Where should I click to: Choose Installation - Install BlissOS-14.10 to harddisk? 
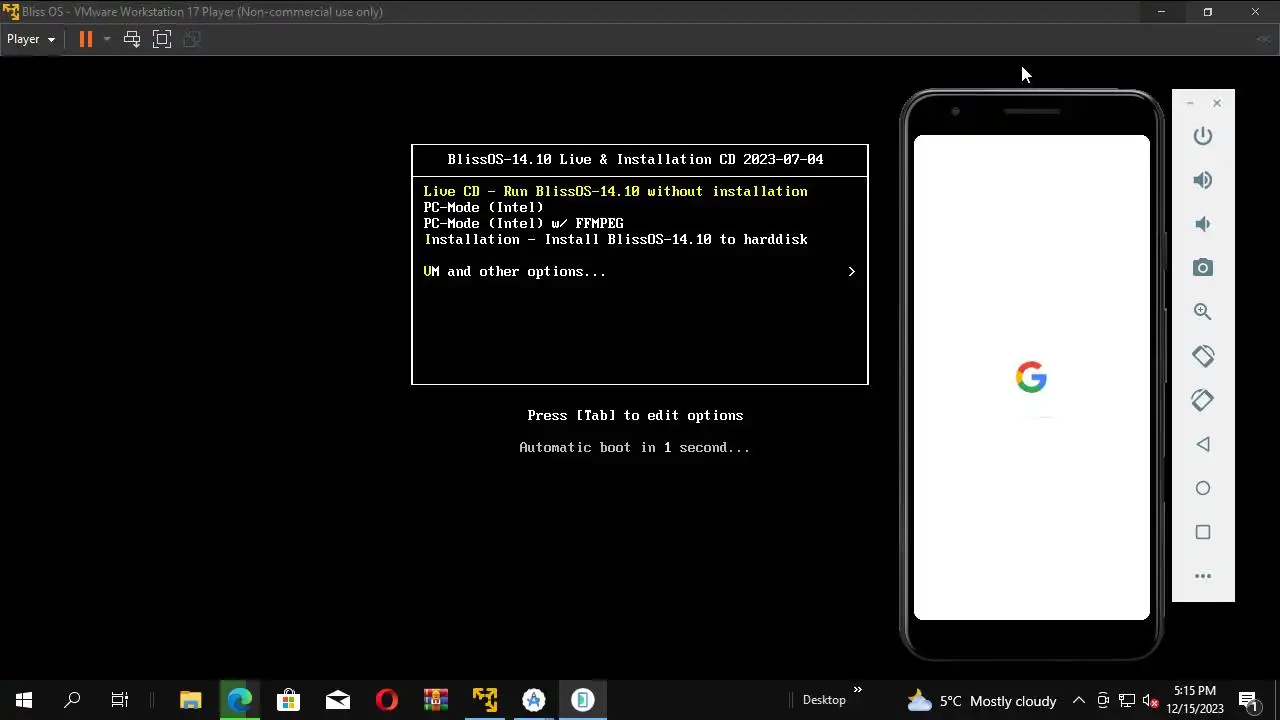point(615,239)
